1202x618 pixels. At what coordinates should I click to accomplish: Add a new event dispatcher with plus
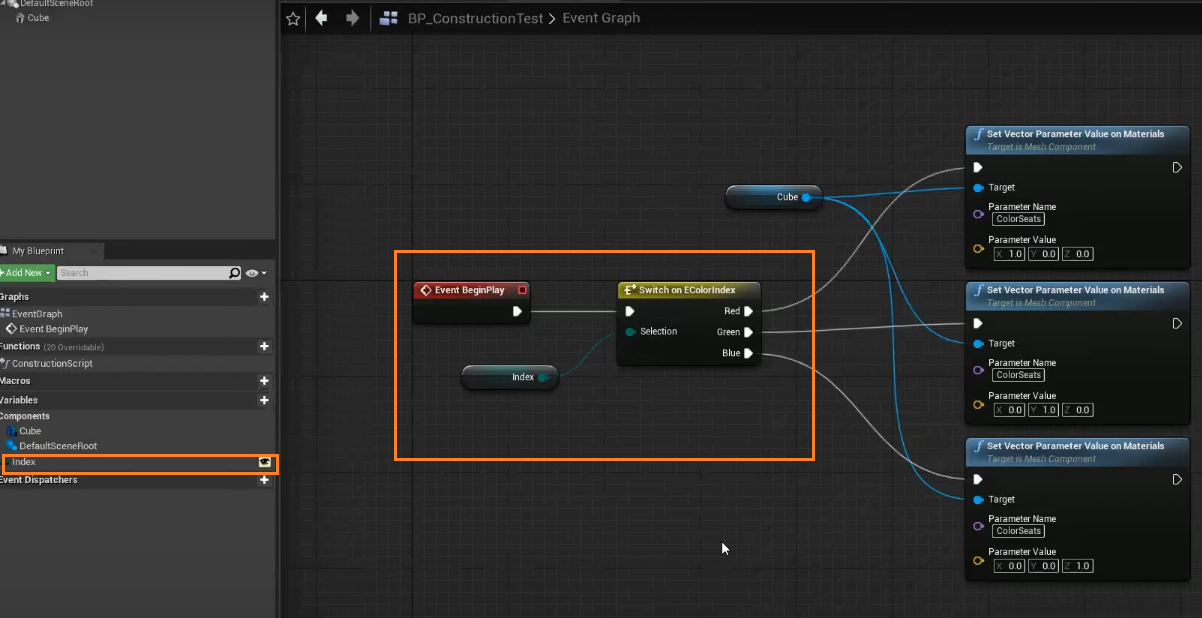[264, 480]
